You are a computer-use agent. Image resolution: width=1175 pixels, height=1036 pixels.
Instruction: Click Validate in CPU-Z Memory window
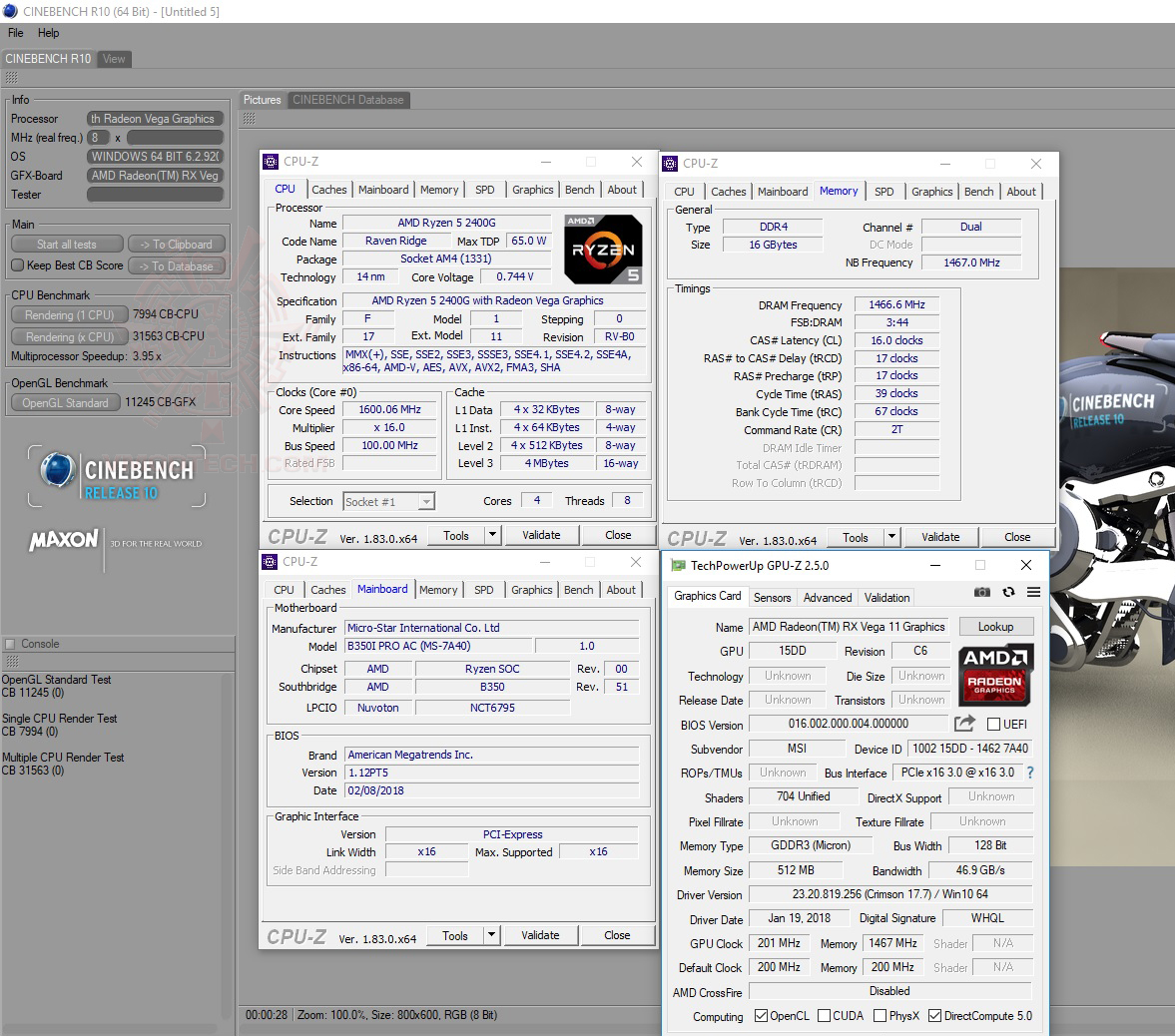(x=940, y=537)
